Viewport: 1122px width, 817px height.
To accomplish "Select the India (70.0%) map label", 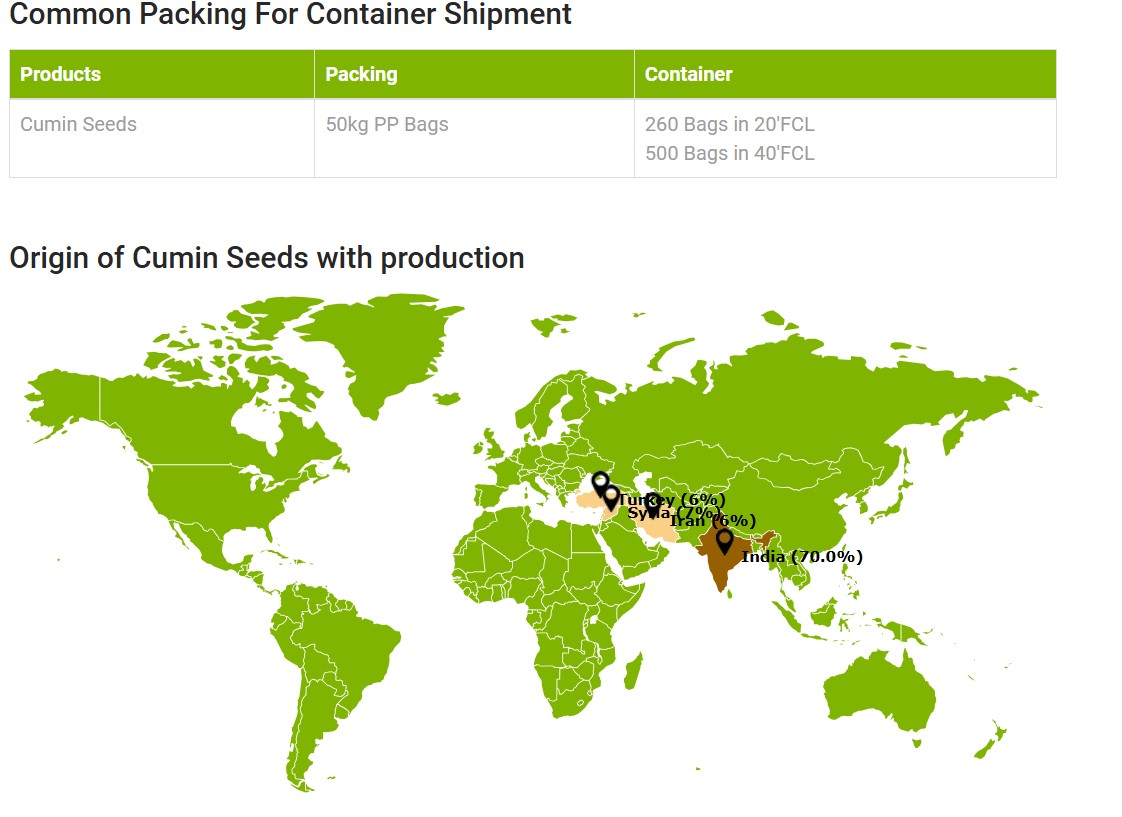I will pyautogui.click(x=801, y=556).
